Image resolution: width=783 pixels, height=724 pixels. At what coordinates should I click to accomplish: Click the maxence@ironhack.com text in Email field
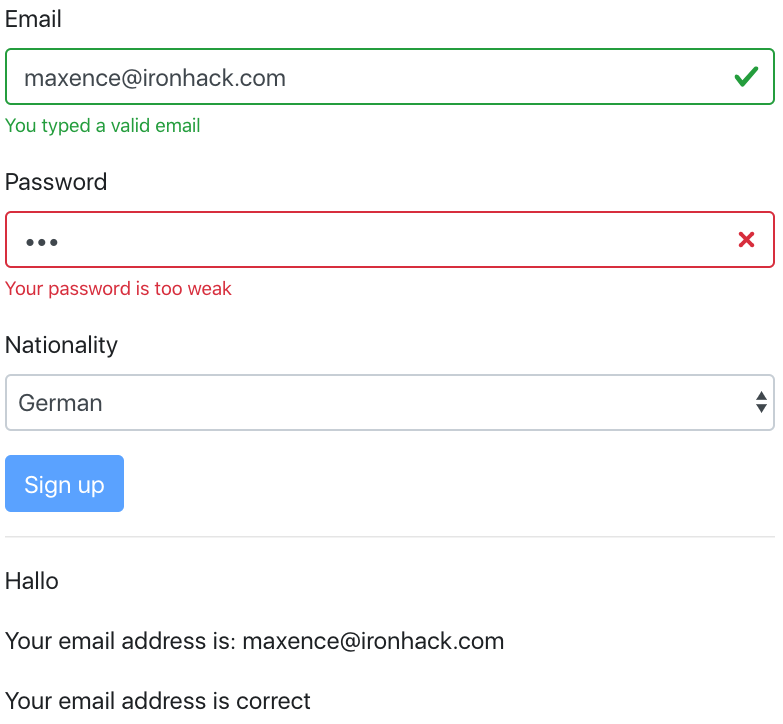[155, 78]
